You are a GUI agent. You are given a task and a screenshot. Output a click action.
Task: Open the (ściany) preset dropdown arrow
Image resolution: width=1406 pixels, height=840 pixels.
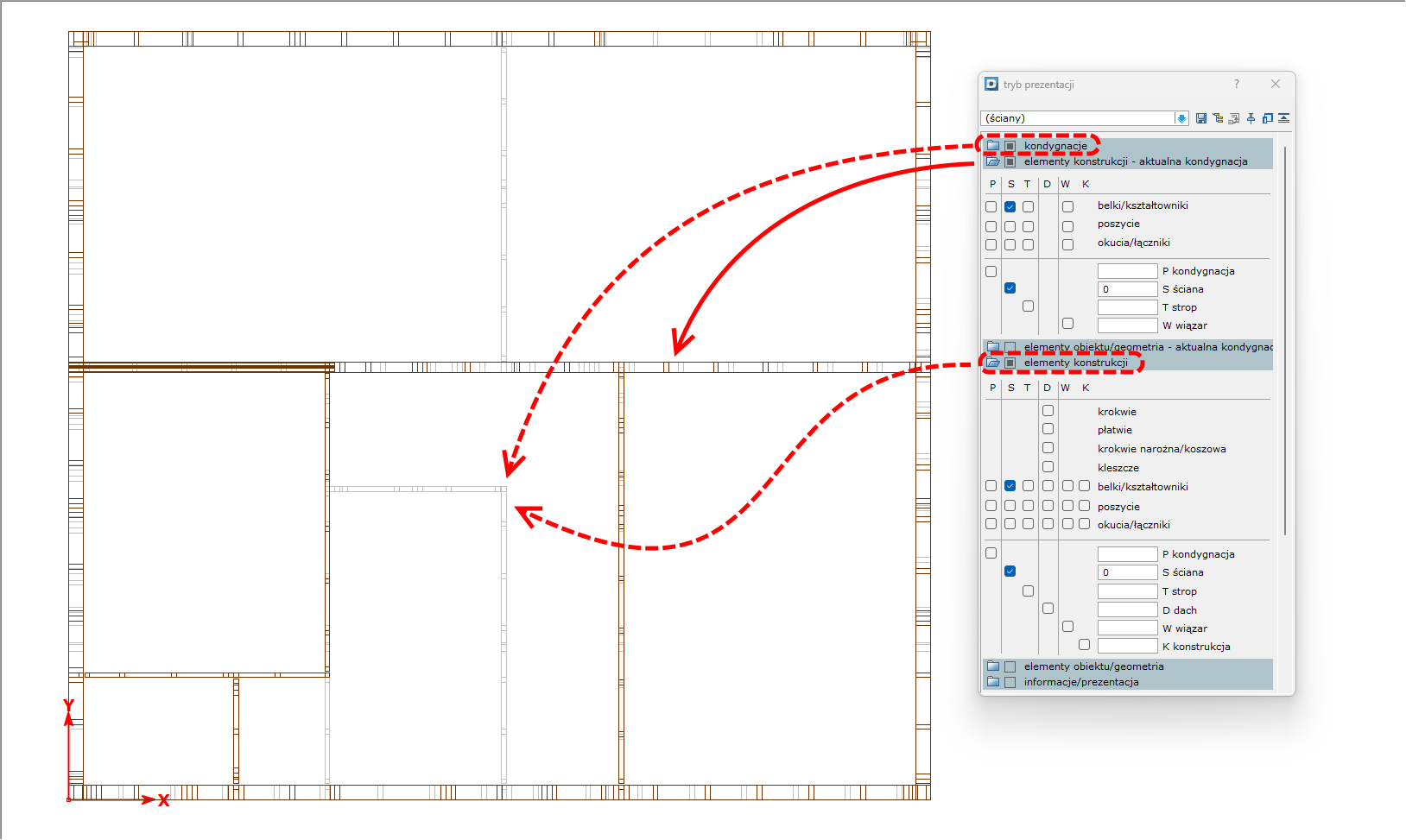[x=1181, y=118]
